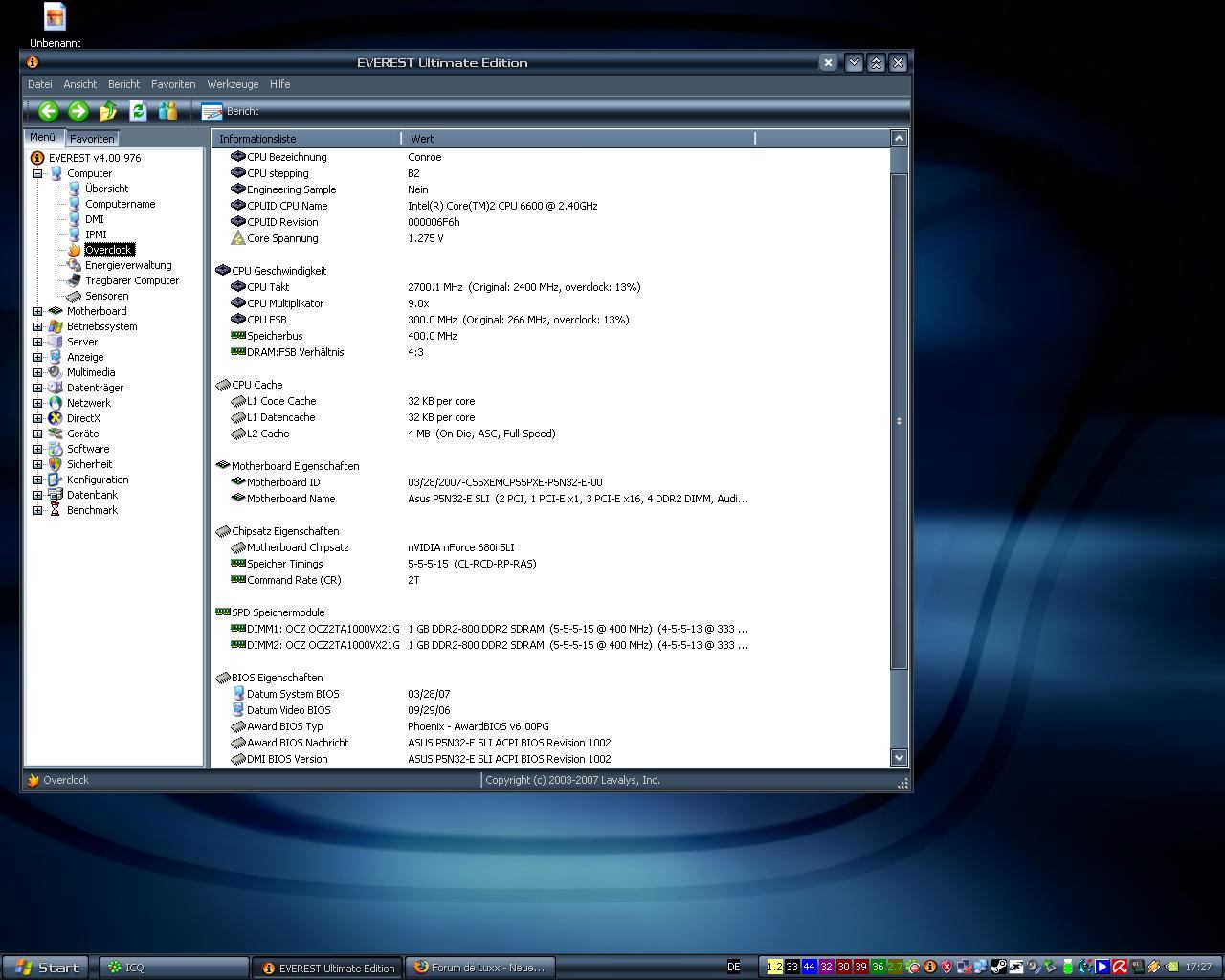Screen dimensions: 1225x980
Task: Expand the Anzeige tree node
Action: click(37, 357)
